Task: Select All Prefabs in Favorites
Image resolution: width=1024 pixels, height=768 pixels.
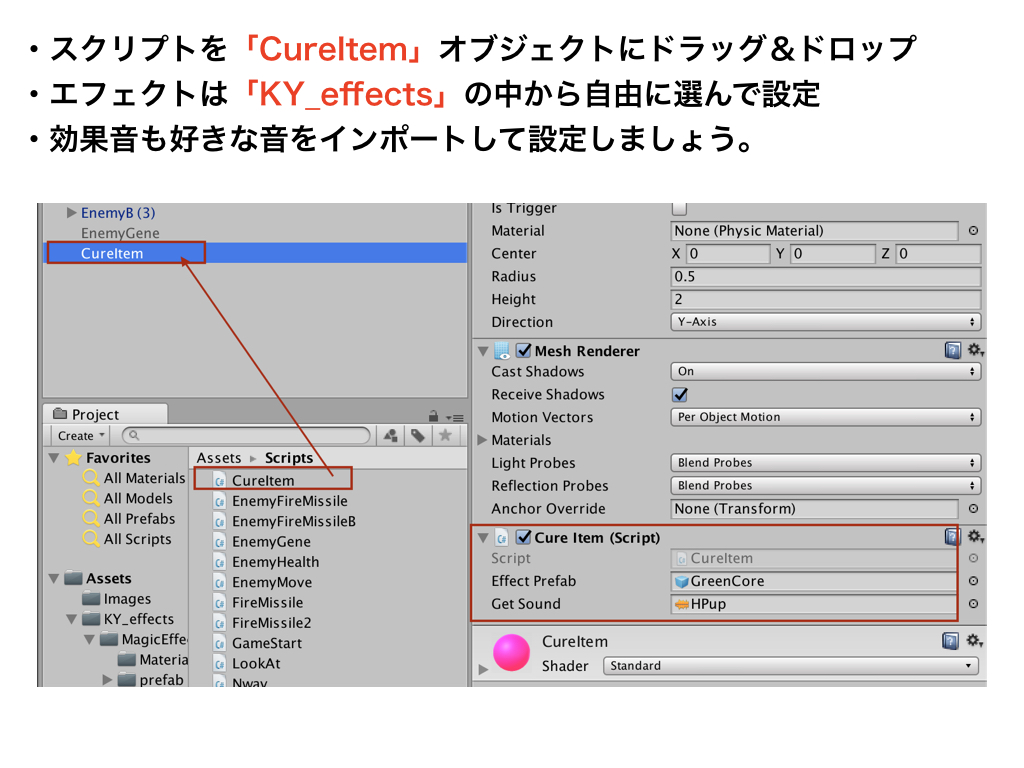Action: point(140,519)
